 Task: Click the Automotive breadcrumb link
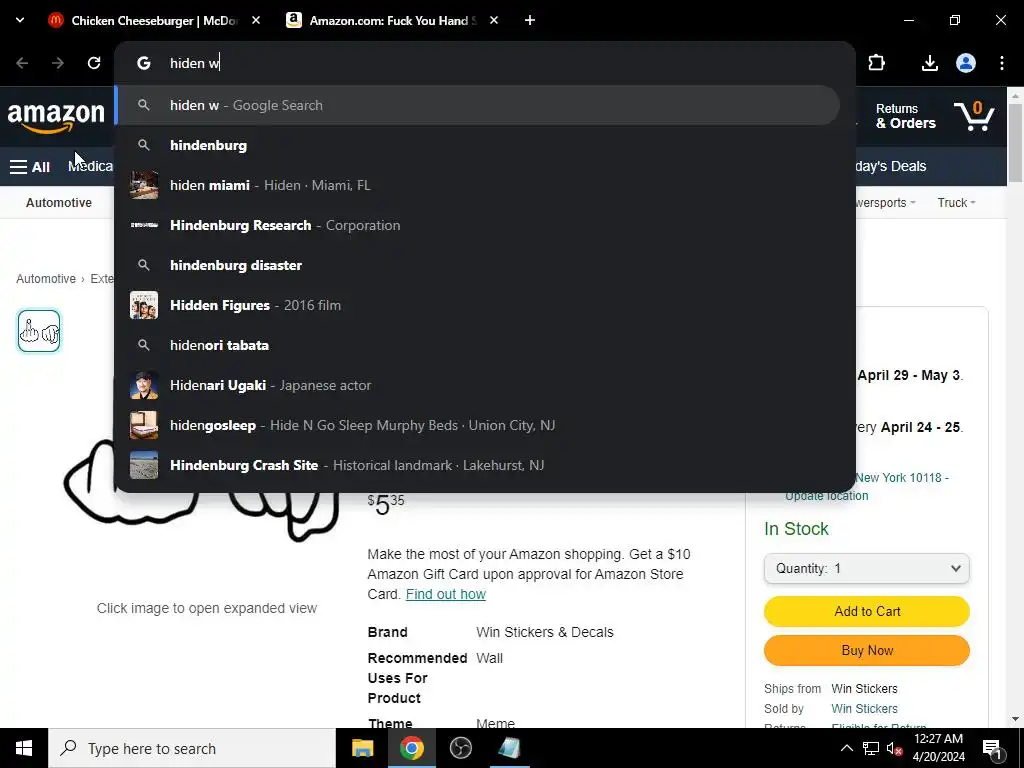46,279
